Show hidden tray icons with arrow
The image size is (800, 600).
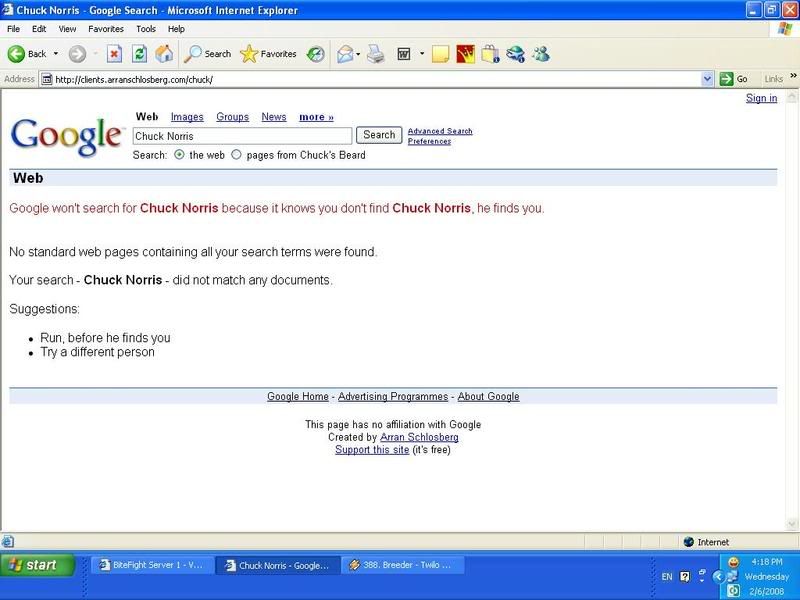click(x=718, y=577)
